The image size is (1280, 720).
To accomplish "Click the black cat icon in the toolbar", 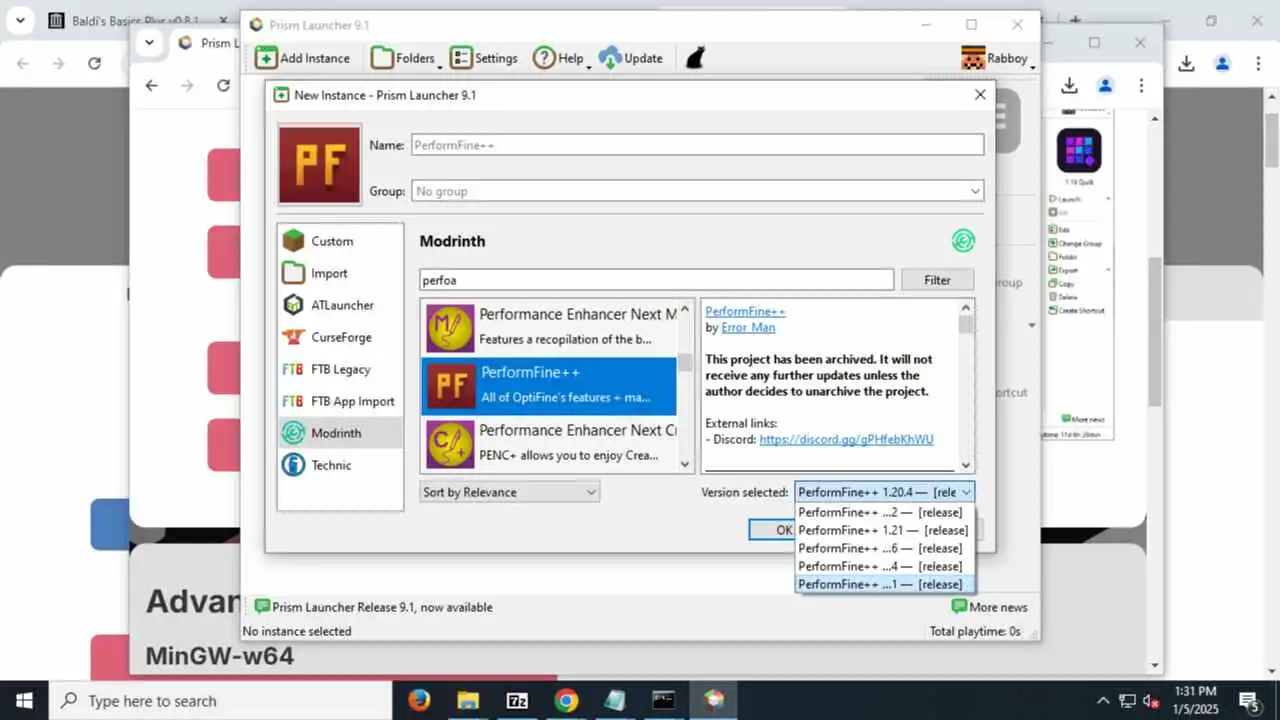I will coord(695,58).
